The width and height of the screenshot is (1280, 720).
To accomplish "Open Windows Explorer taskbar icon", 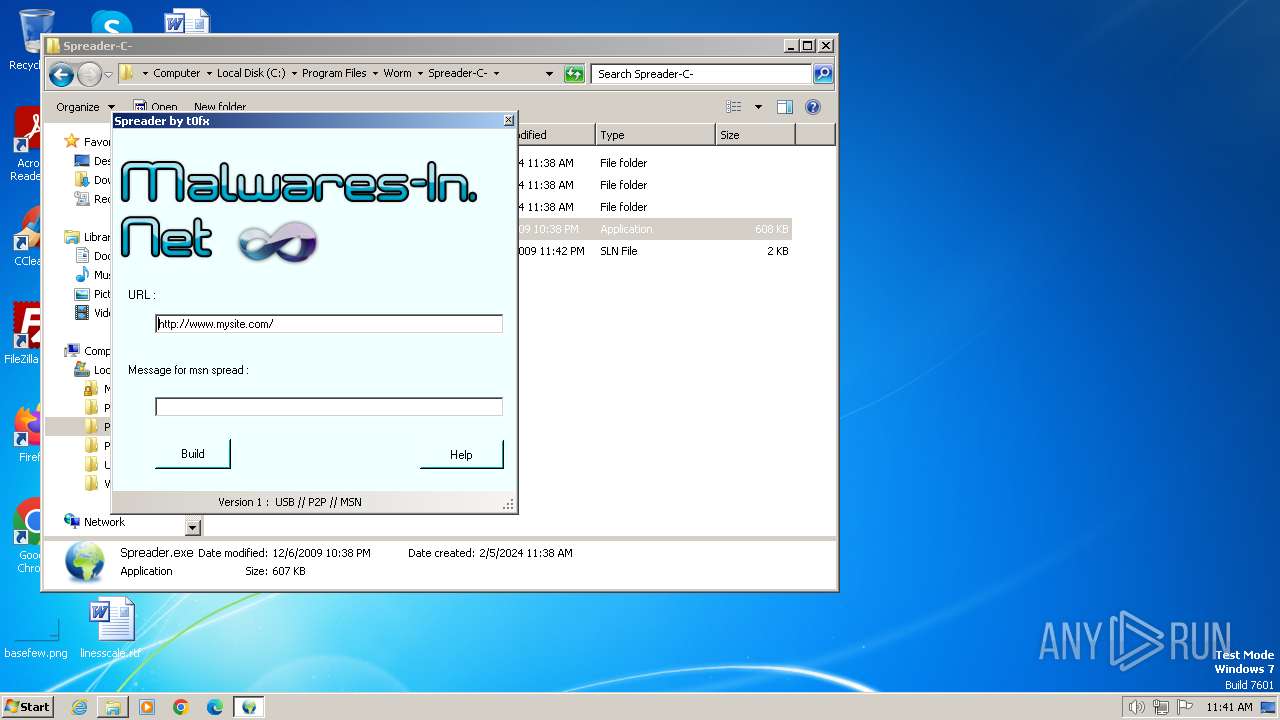I will click(113, 707).
